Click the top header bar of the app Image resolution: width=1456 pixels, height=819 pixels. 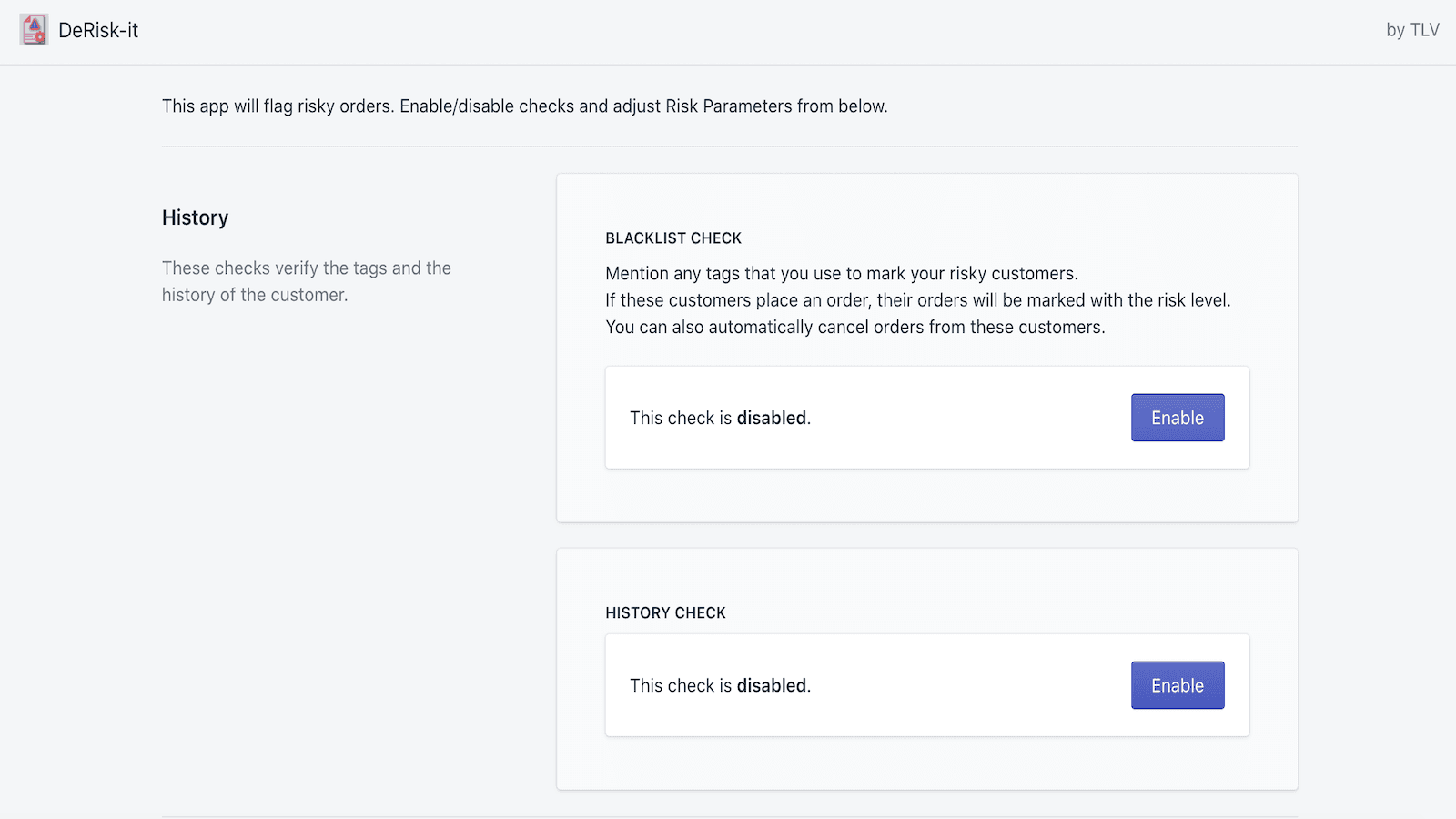tap(728, 30)
